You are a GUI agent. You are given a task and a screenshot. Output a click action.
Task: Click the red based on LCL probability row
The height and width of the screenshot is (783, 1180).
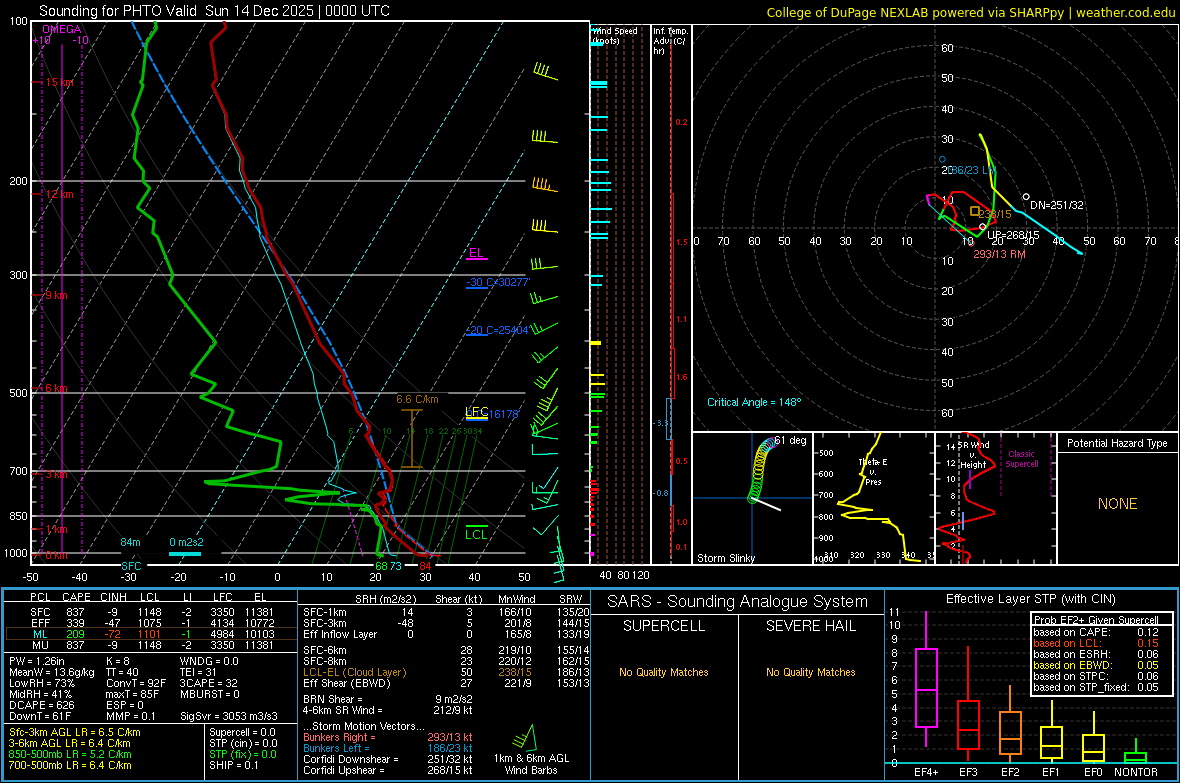coord(1096,643)
